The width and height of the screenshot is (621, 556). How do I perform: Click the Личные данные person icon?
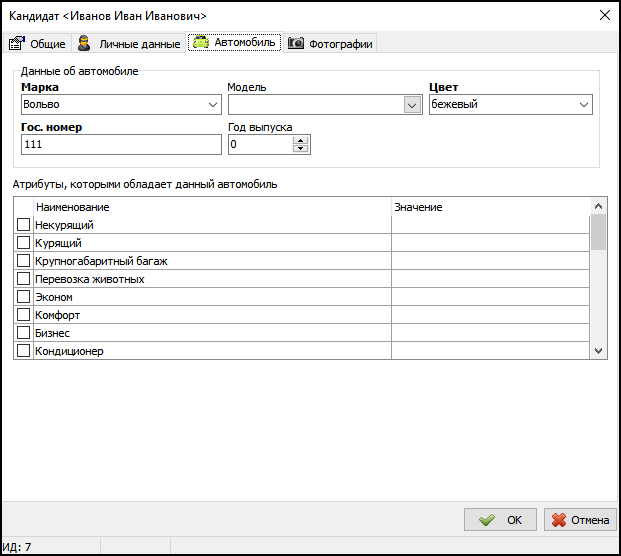click(84, 43)
